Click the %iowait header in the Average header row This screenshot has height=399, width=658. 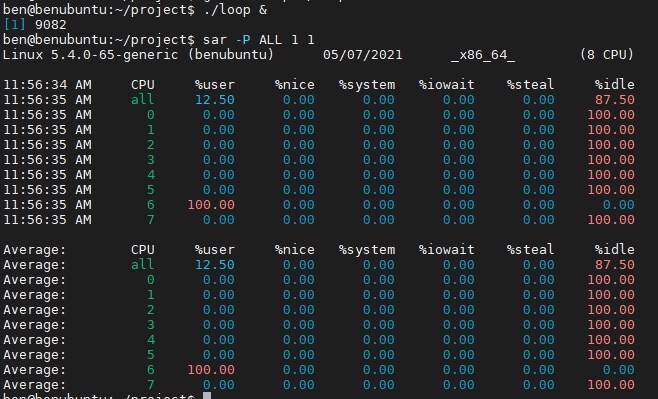click(x=446, y=250)
